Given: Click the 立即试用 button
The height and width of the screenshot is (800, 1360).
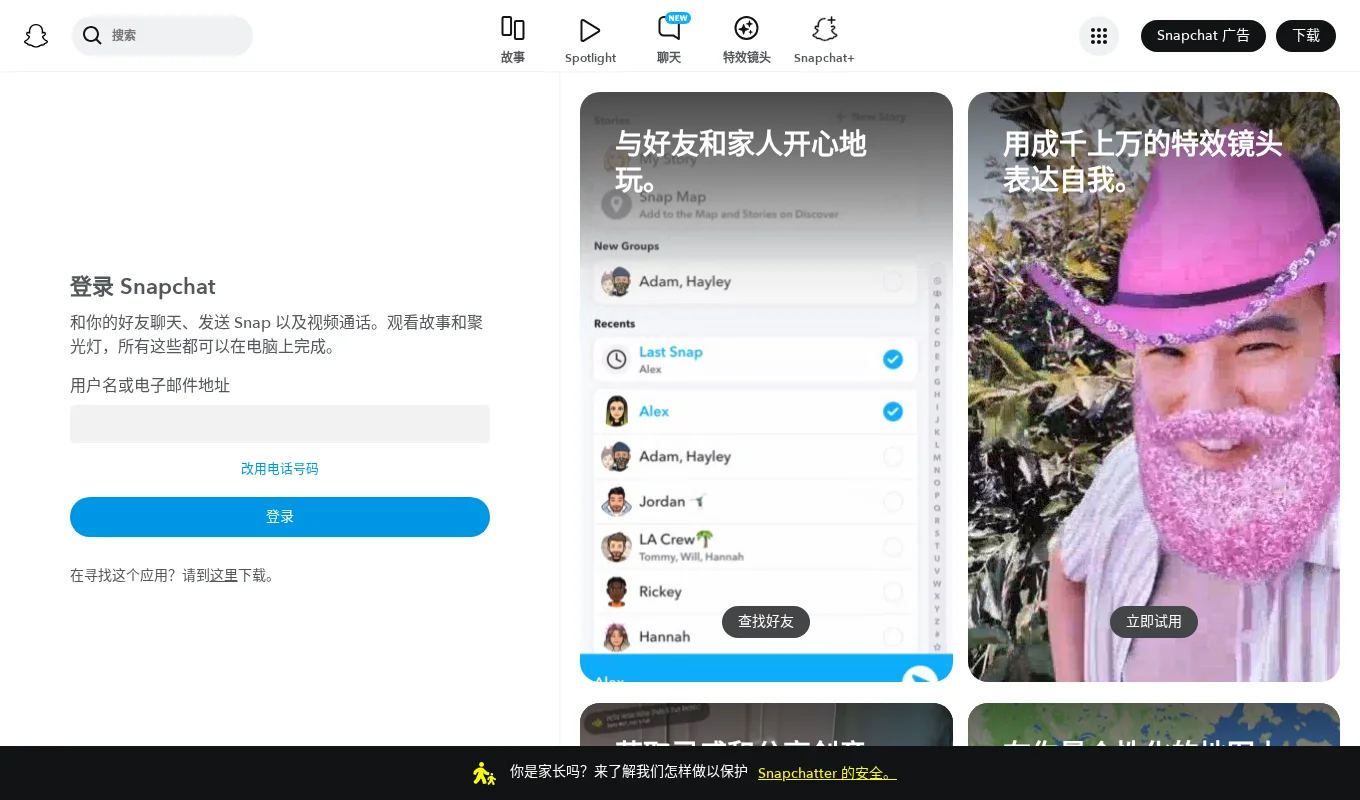Looking at the screenshot, I should [x=1154, y=621].
